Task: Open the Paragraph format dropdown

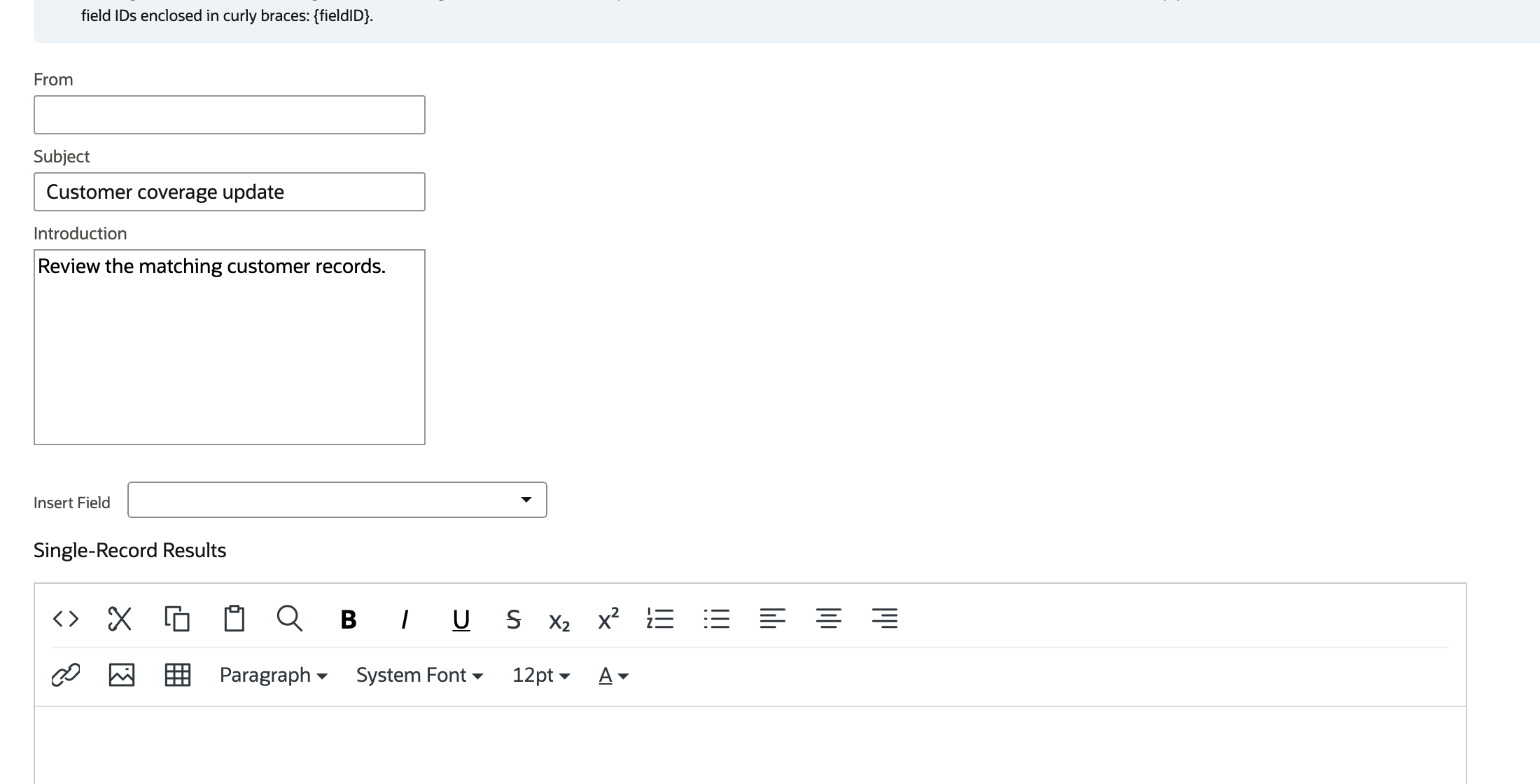Action: tap(274, 675)
